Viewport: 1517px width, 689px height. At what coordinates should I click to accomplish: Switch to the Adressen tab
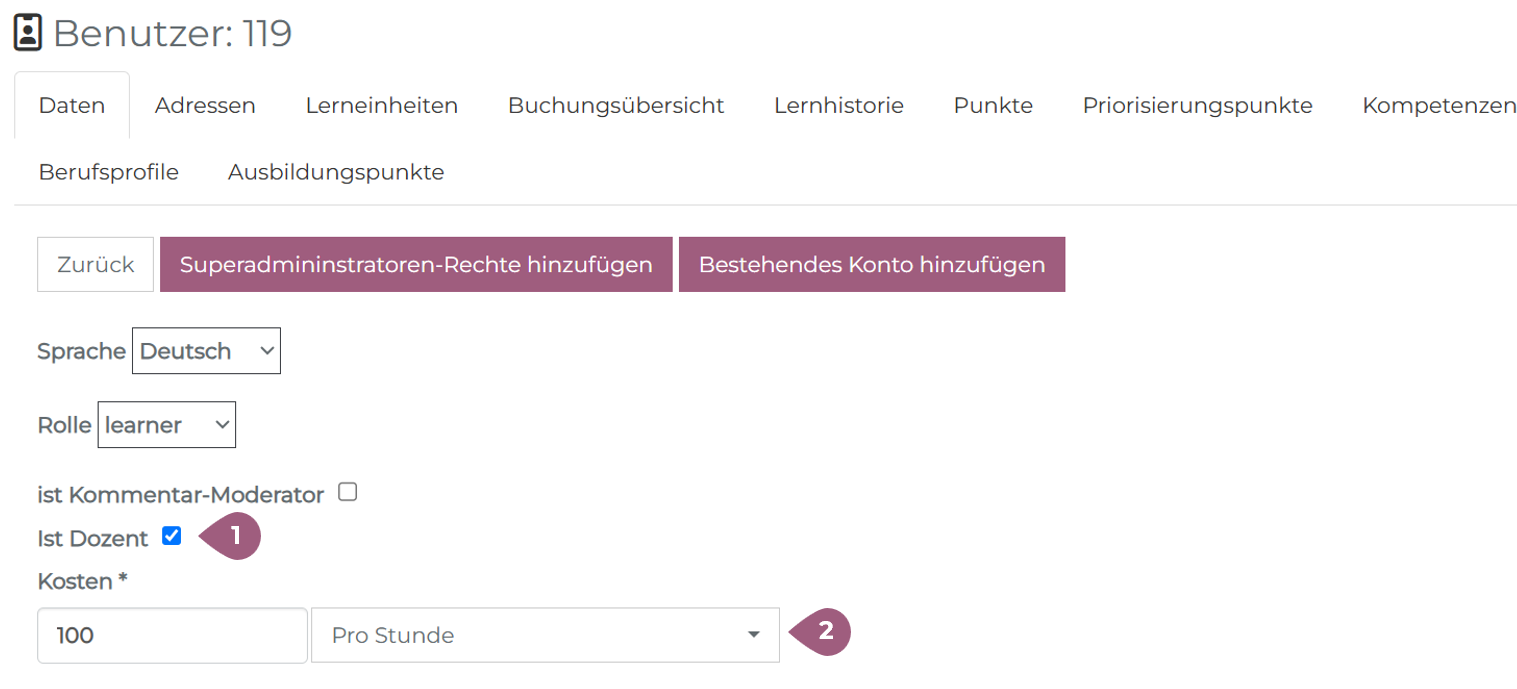tap(205, 105)
